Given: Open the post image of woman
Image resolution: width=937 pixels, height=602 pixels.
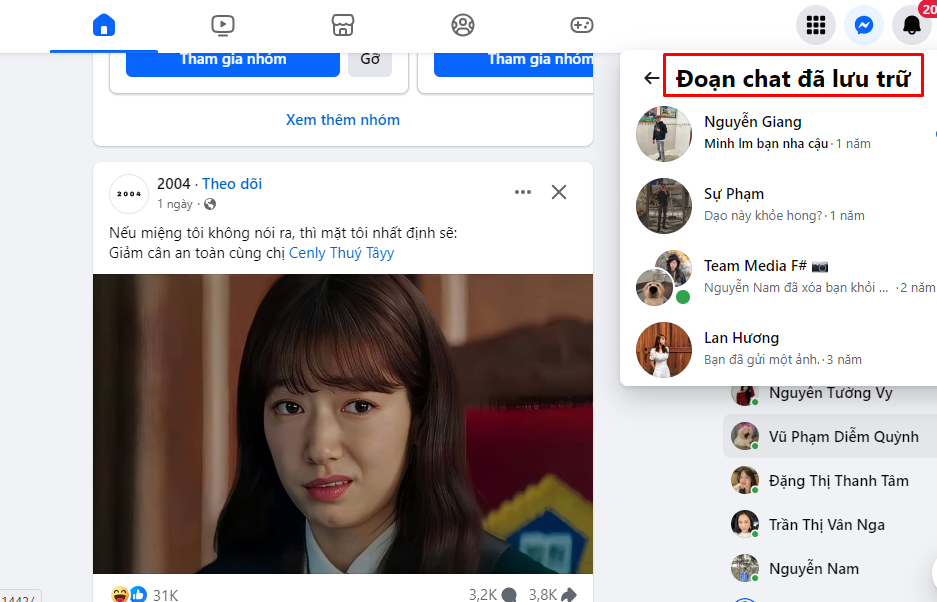Looking at the screenshot, I should click(x=342, y=424).
